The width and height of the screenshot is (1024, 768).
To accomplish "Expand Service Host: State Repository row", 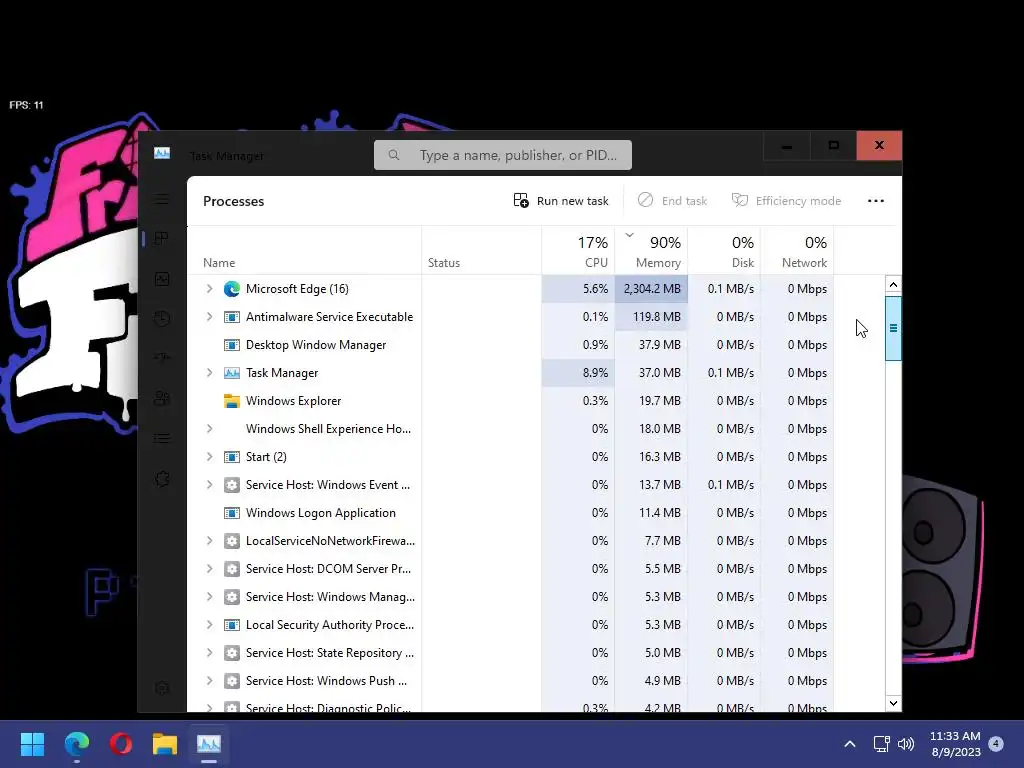I will [209, 653].
